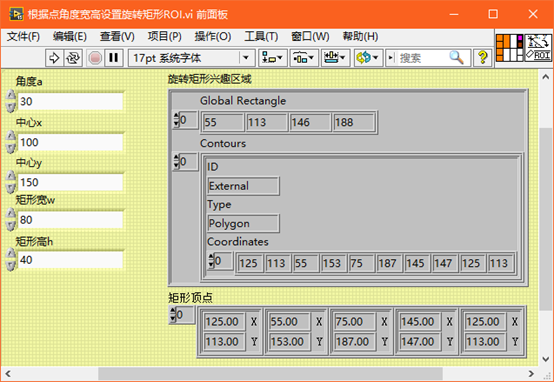Click the Global Rectangle value 188

354,122
